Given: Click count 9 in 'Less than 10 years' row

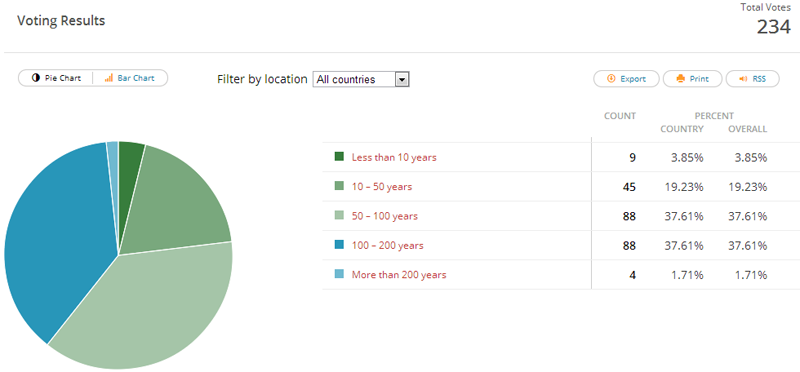Looking at the screenshot, I should (x=633, y=158).
